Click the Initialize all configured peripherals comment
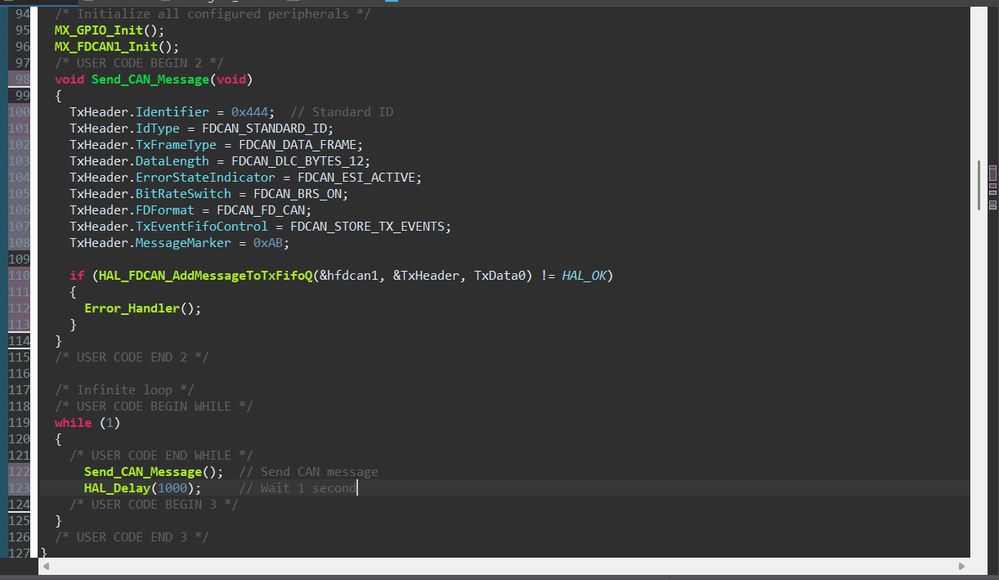 [x=212, y=14]
